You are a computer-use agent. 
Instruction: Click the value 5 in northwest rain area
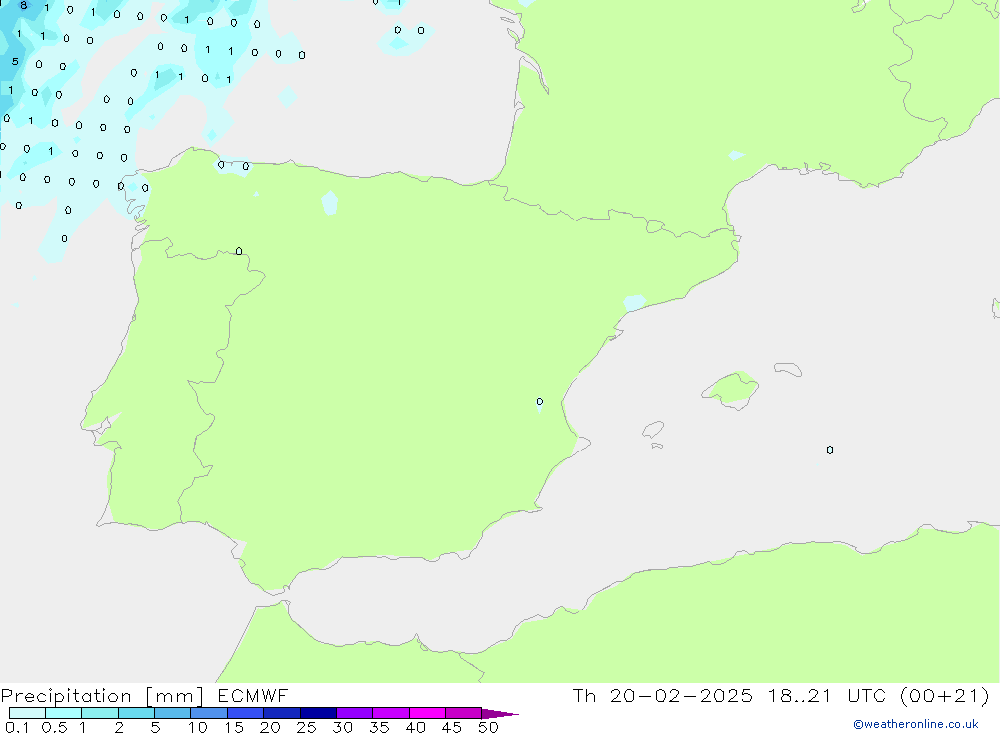(x=15, y=62)
